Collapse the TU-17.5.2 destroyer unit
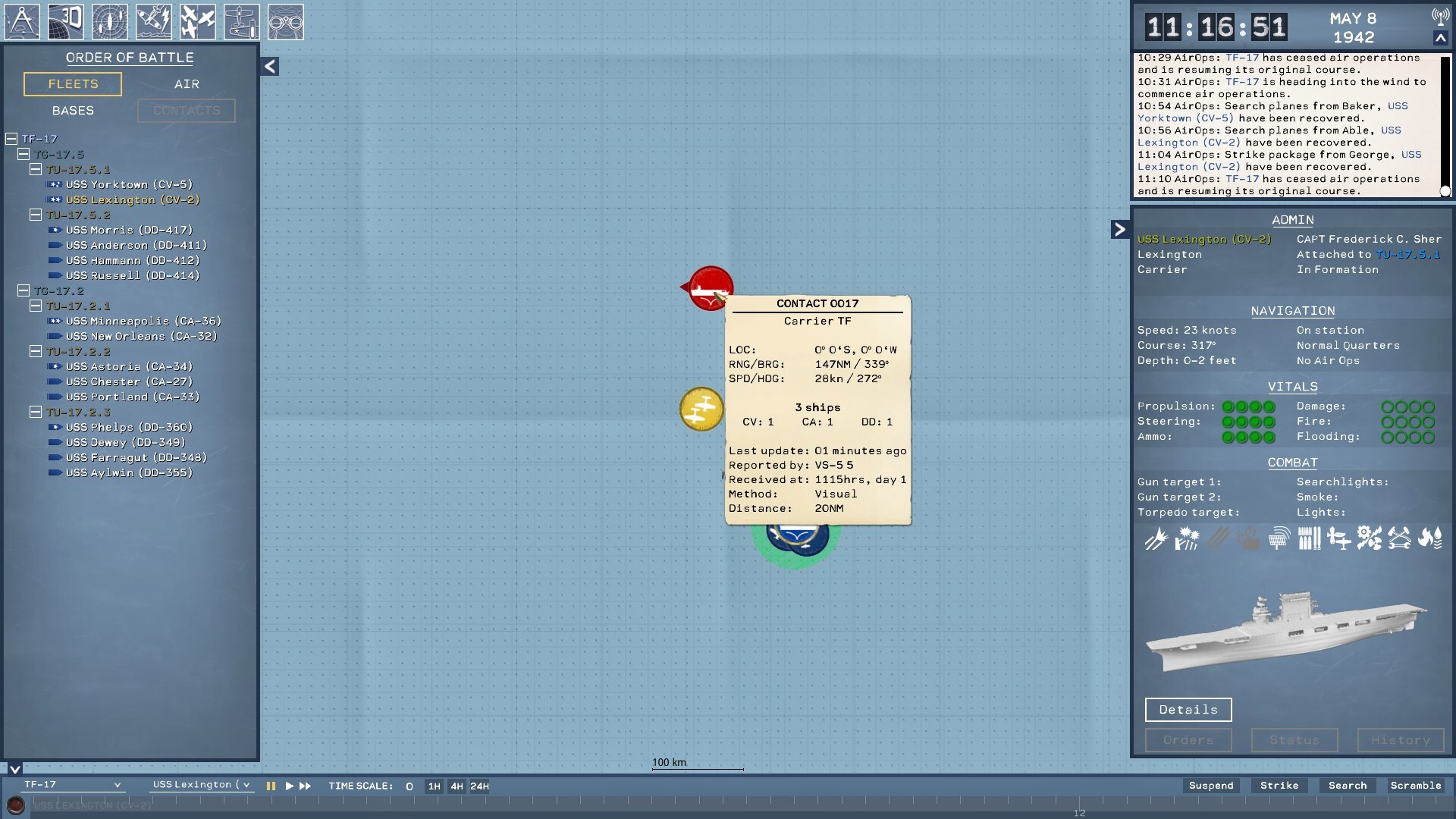The width and height of the screenshot is (1456, 819). [x=36, y=215]
